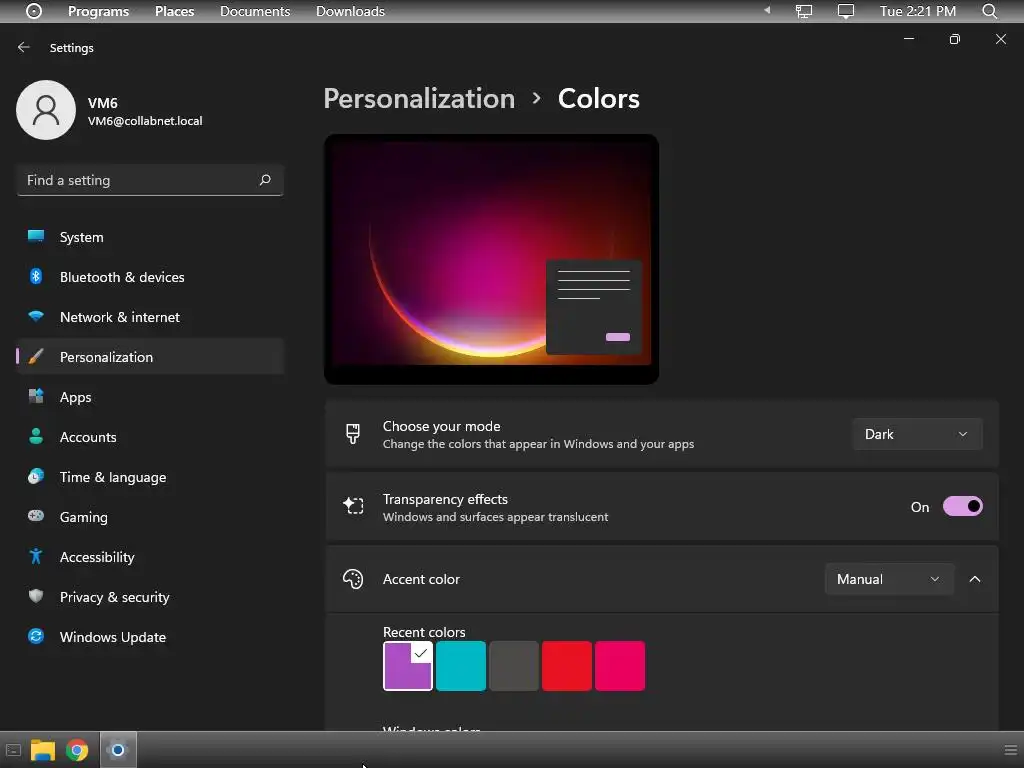This screenshot has width=1024, height=768.
Task: Select the gray recent color swatch
Action: coord(514,665)
